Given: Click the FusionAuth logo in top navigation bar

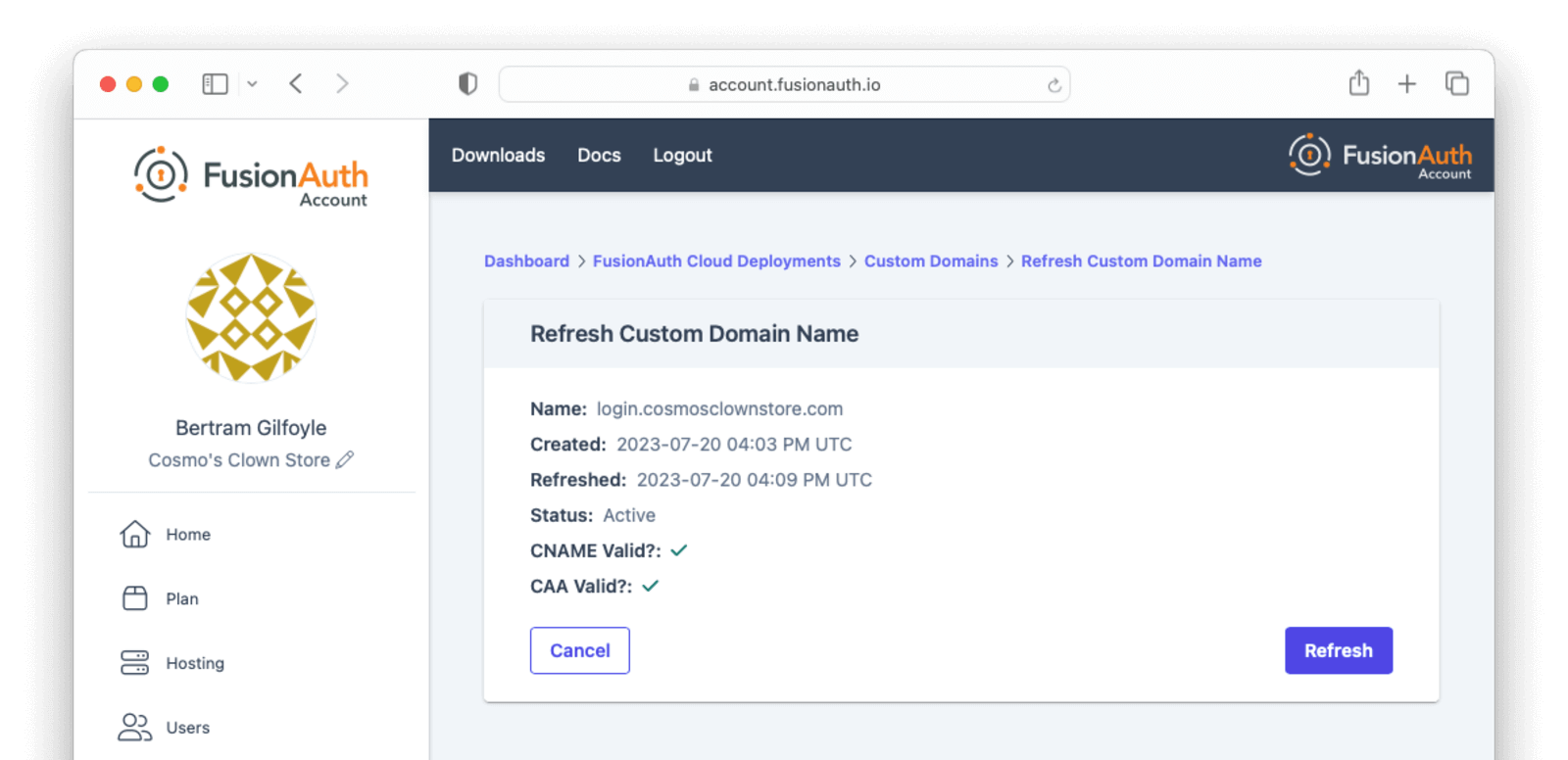Looking at the screenshot, I should (x=1380, y=156).
